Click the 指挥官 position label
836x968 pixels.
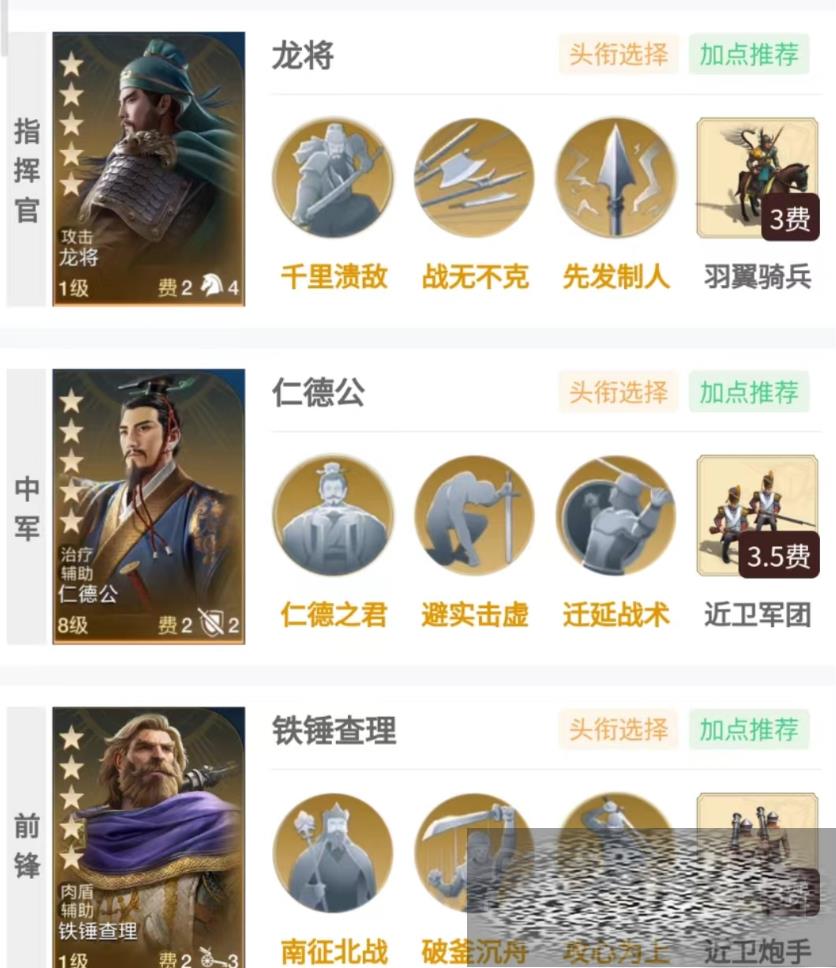[x=27, y=170]
